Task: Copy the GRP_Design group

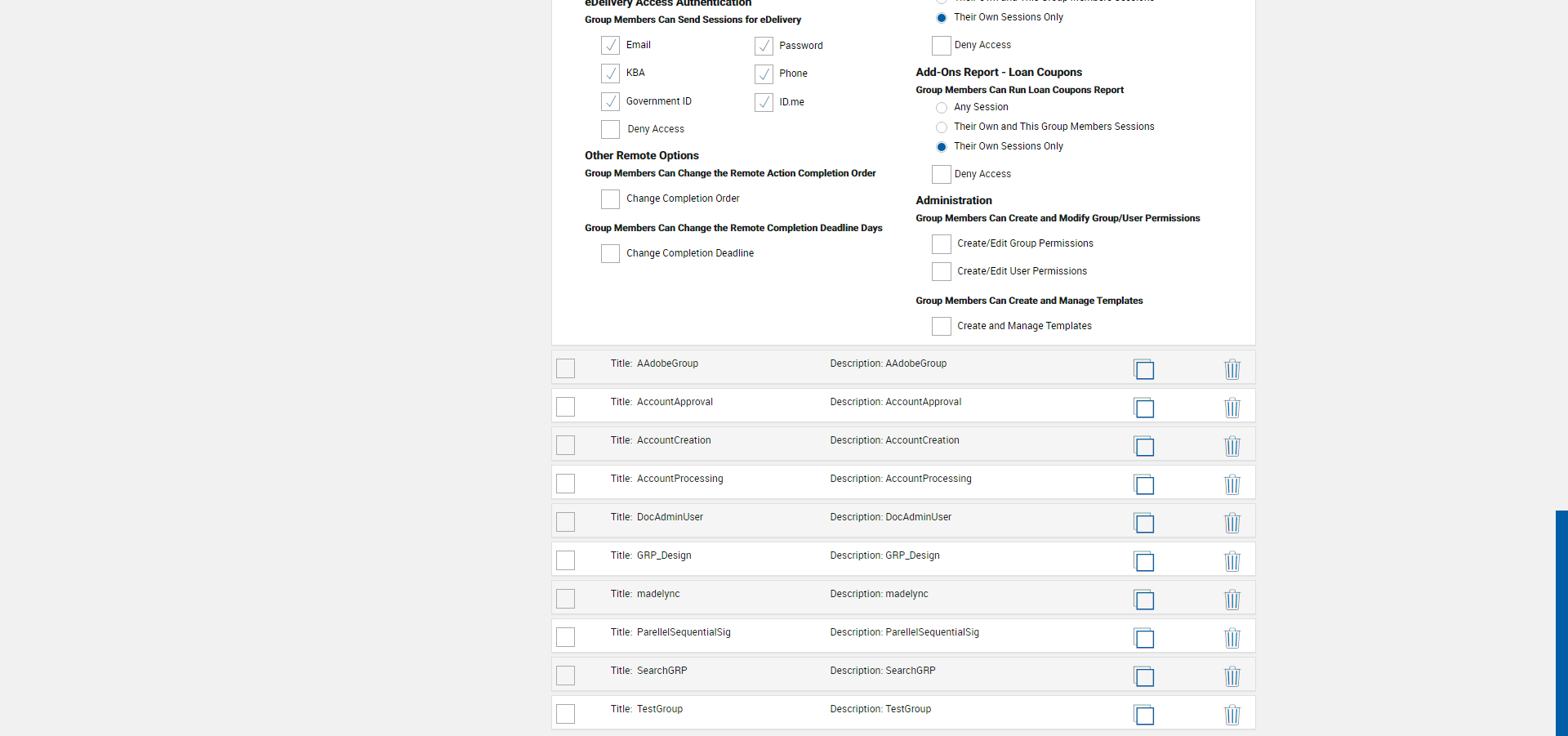Action: 1144,561
